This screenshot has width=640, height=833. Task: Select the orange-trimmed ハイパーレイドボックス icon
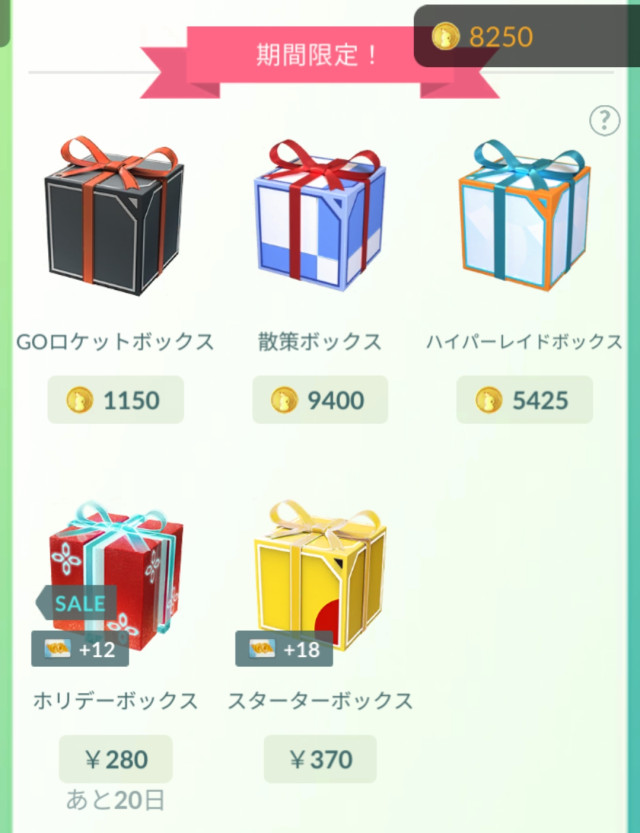pos(524,215)
